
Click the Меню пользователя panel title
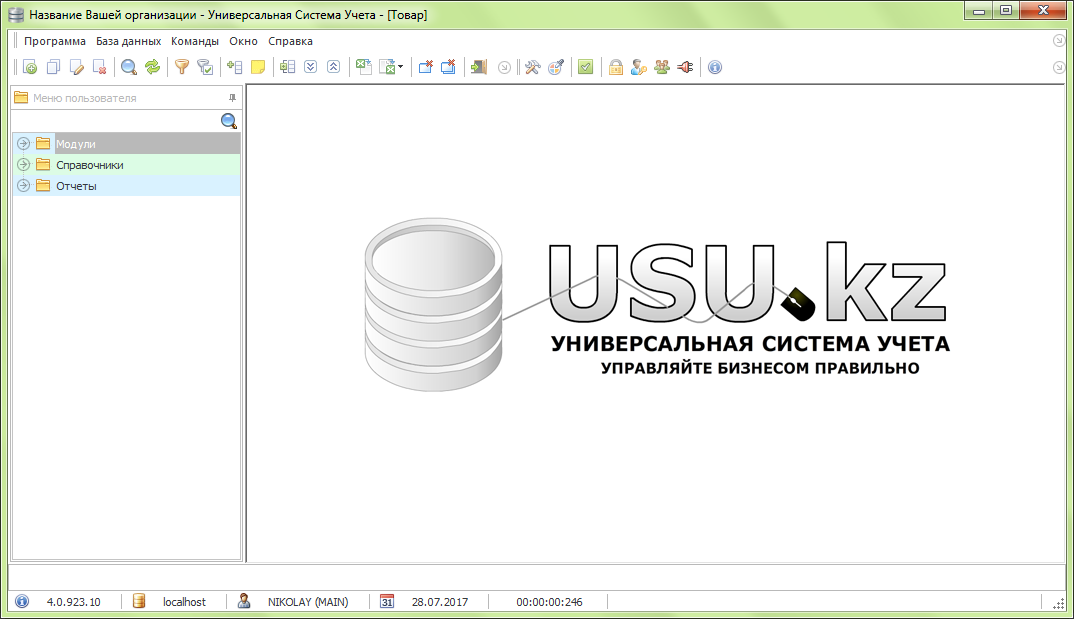[84, 98]
